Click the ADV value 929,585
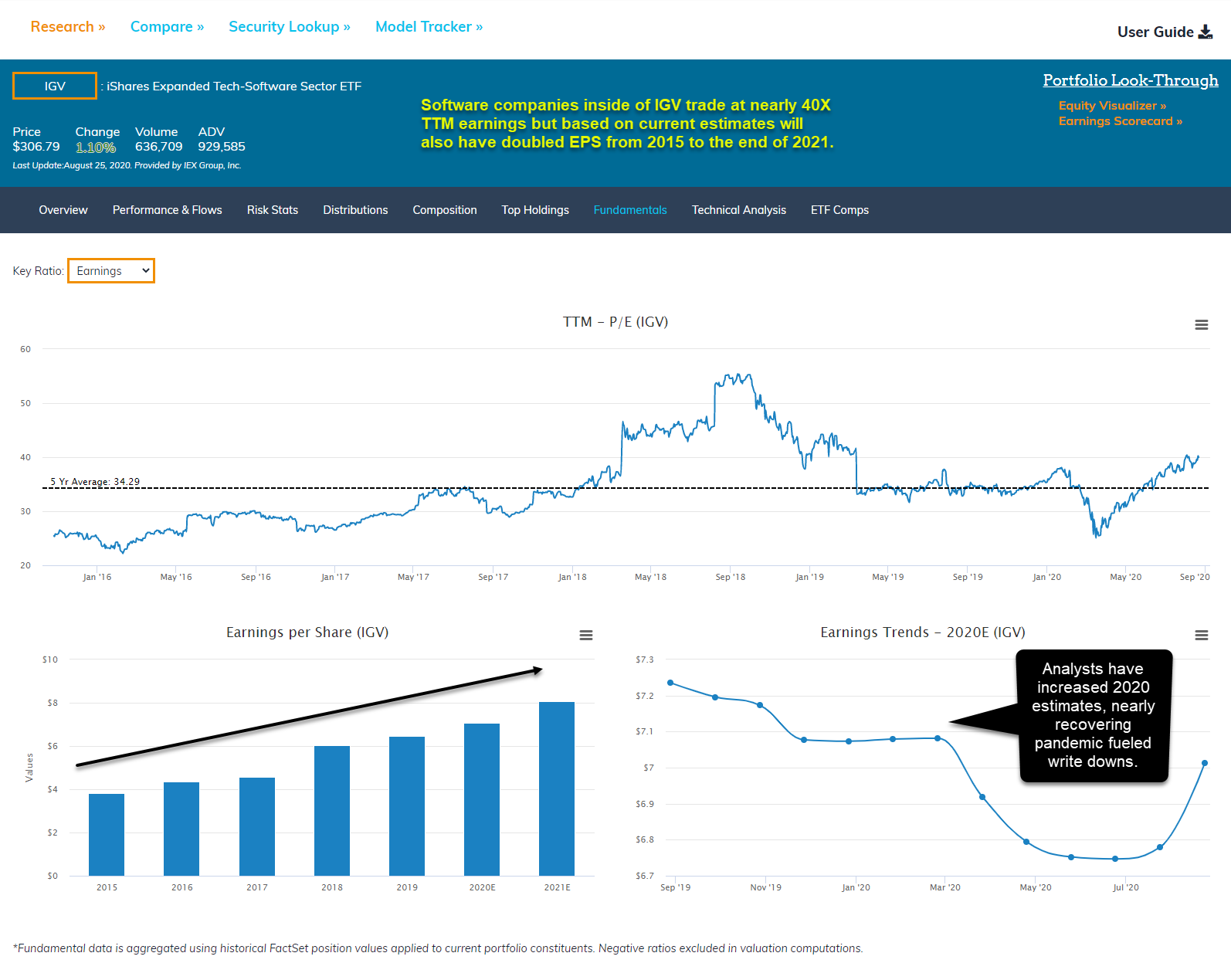The height and width of the screenshot is (980, 1231). (222, 147)
